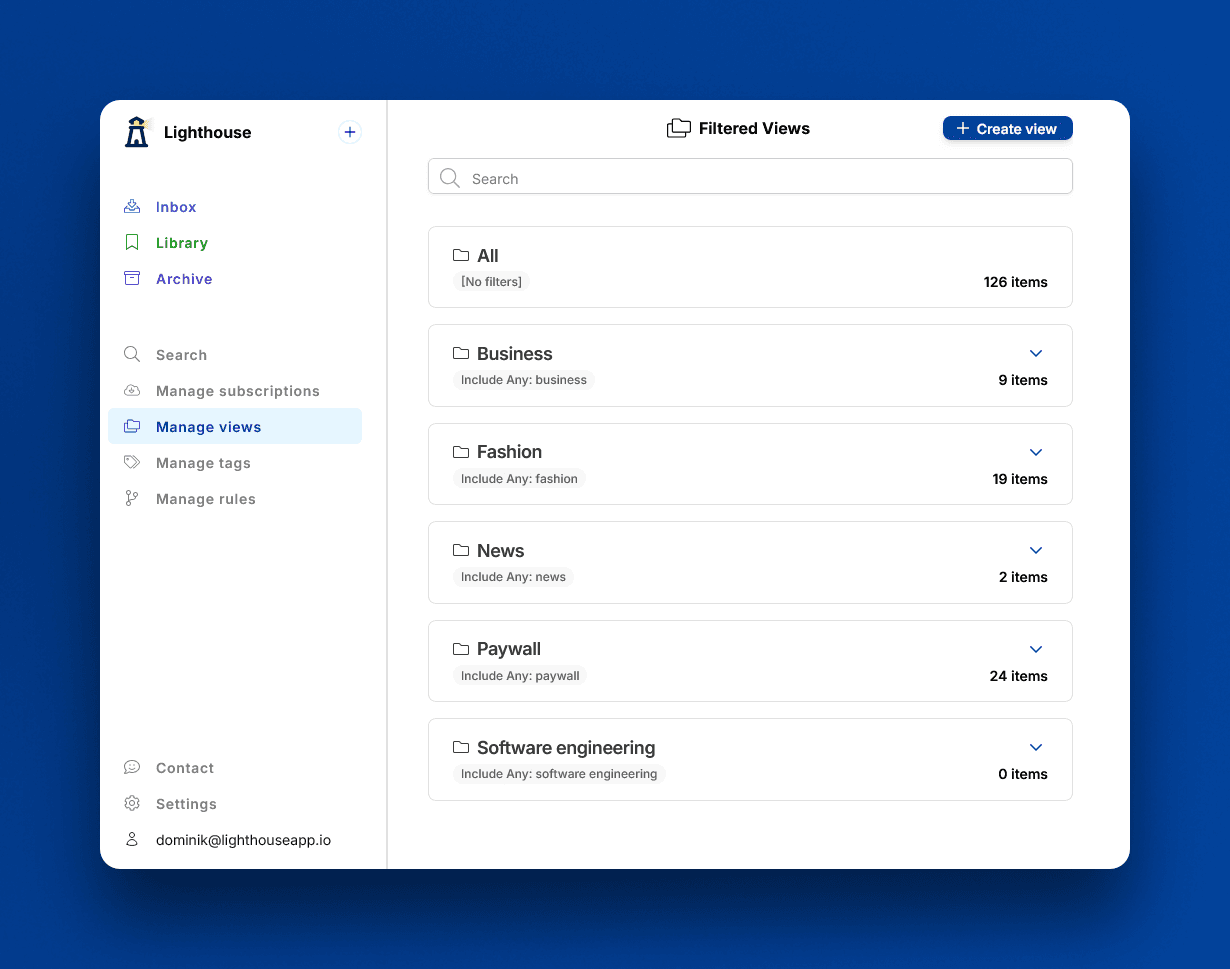The width and height of the screenshot is (1230, 969).
Task: Open the Software engineering chevron dropdown
Action: 1036,748
